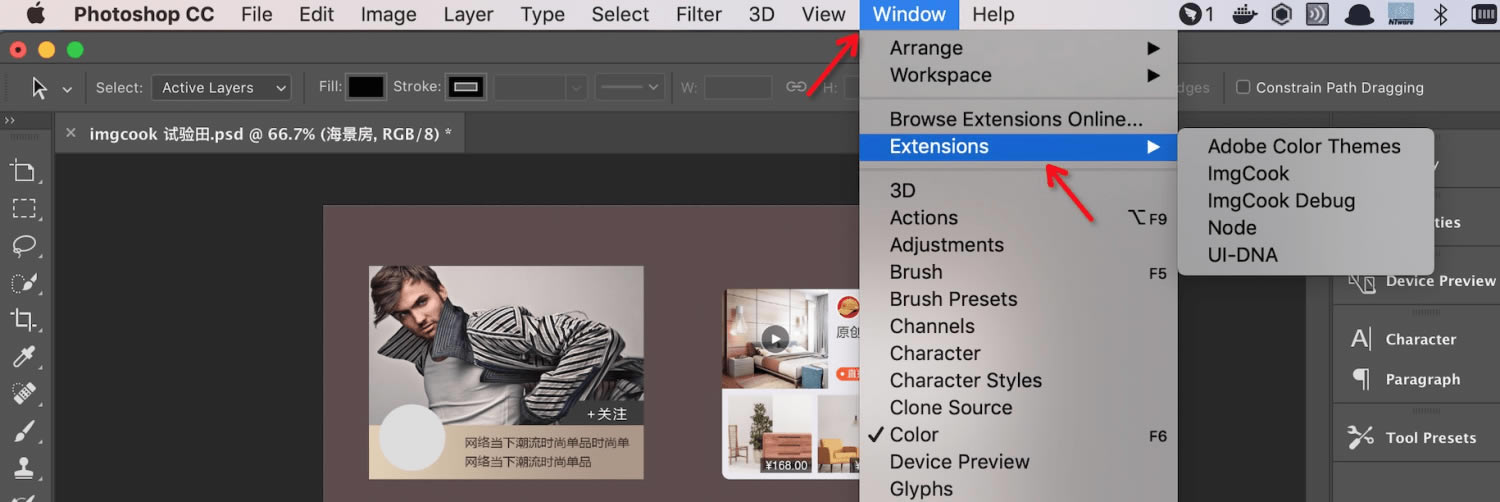
Task: Open the Filter menu in menu bar
Action: click(698, 14)
